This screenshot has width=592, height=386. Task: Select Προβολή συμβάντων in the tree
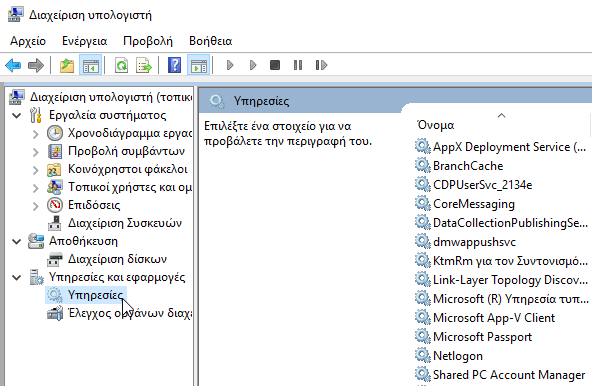126,151
